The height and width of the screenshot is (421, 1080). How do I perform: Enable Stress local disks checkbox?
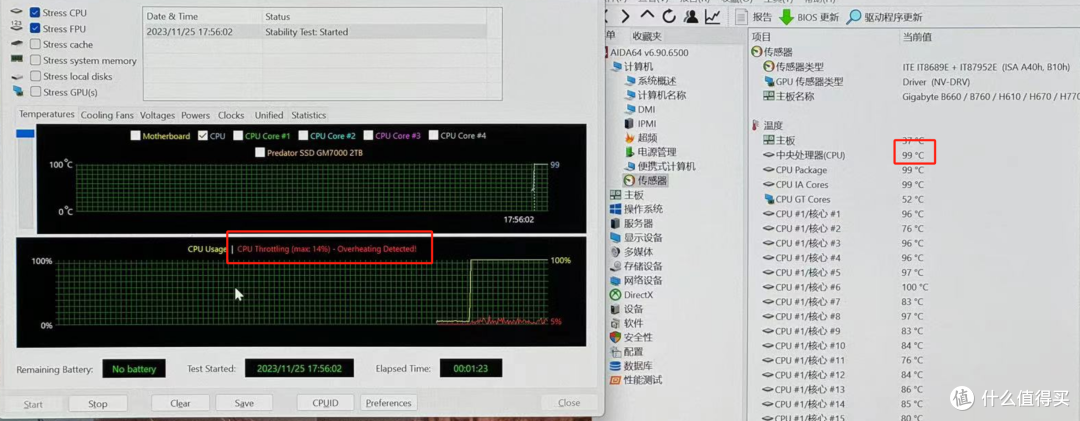click(x=35, y=76)
